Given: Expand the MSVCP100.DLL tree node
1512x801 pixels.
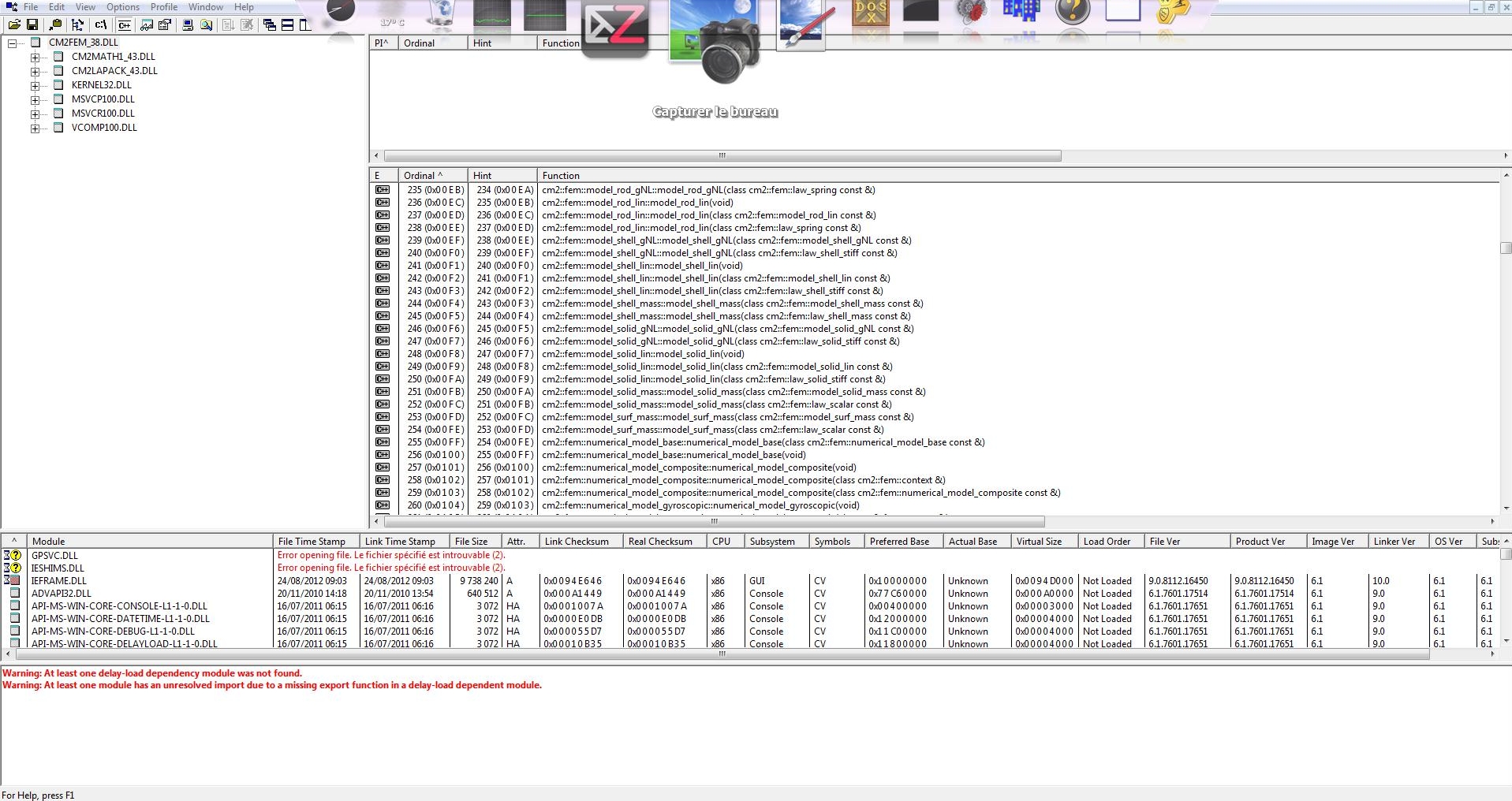Looking at the screenshot, I should click(35, 99).
